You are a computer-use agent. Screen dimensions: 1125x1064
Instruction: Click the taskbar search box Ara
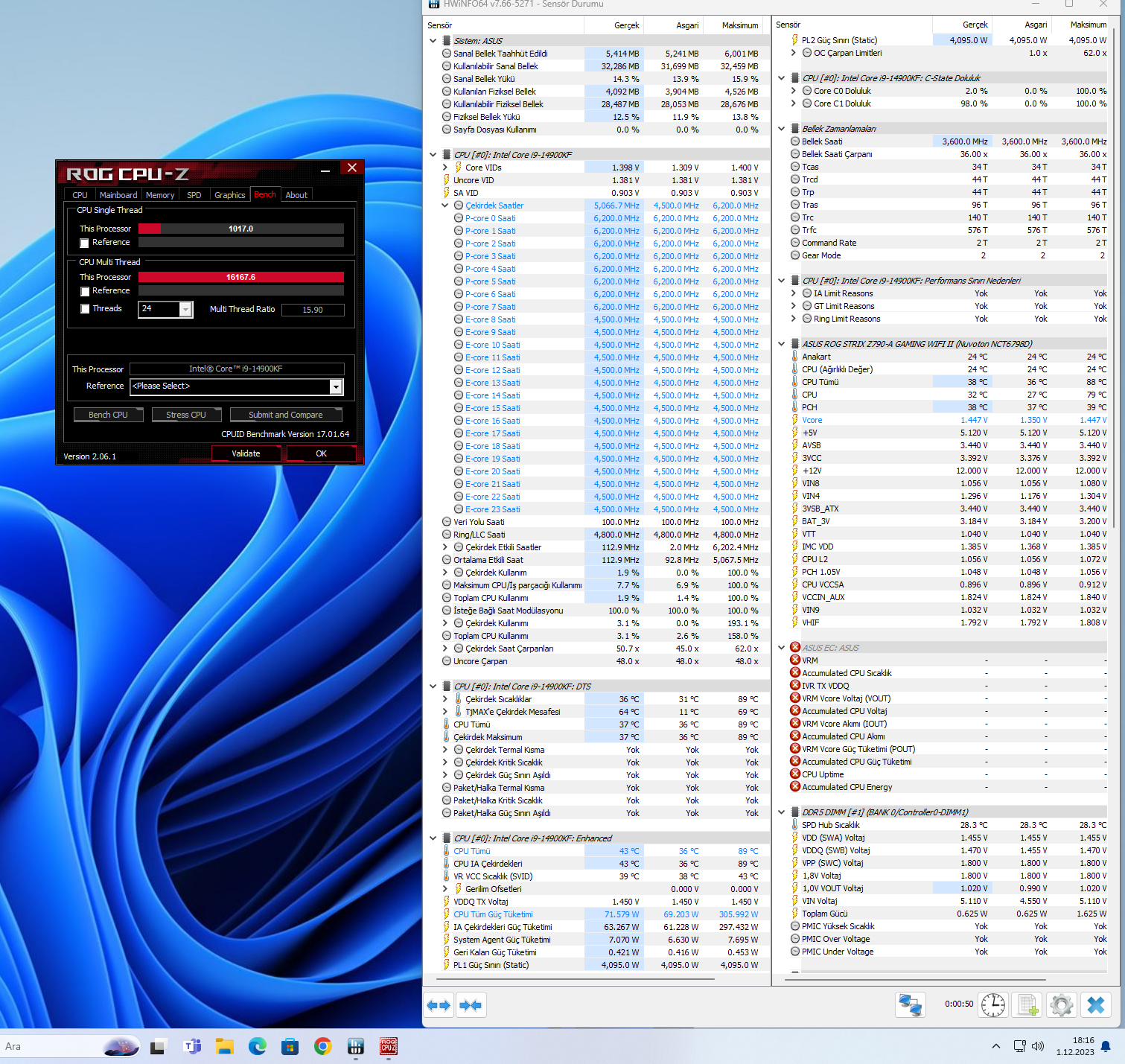[71, 1046]
